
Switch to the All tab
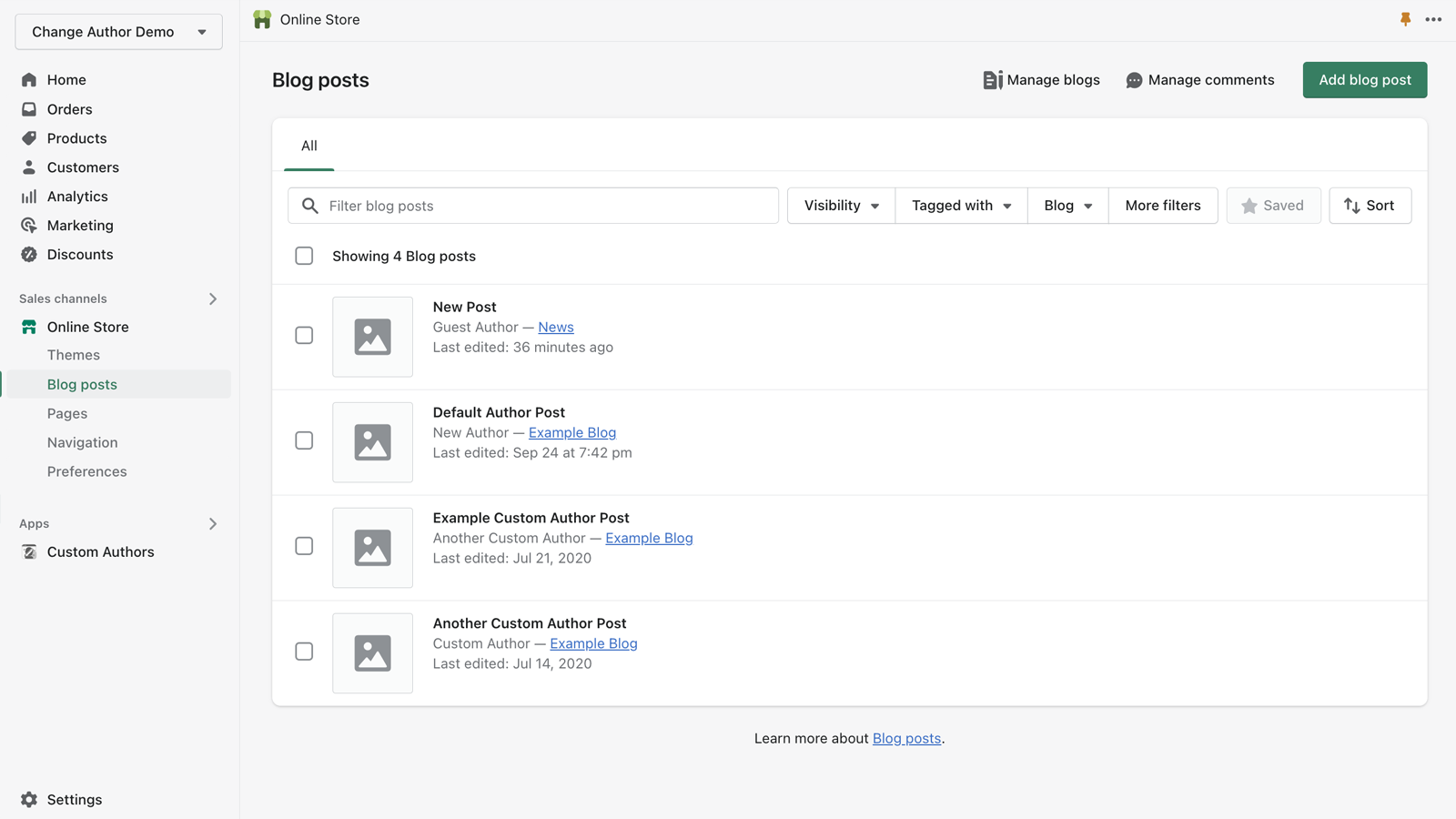tap(308, 146)
